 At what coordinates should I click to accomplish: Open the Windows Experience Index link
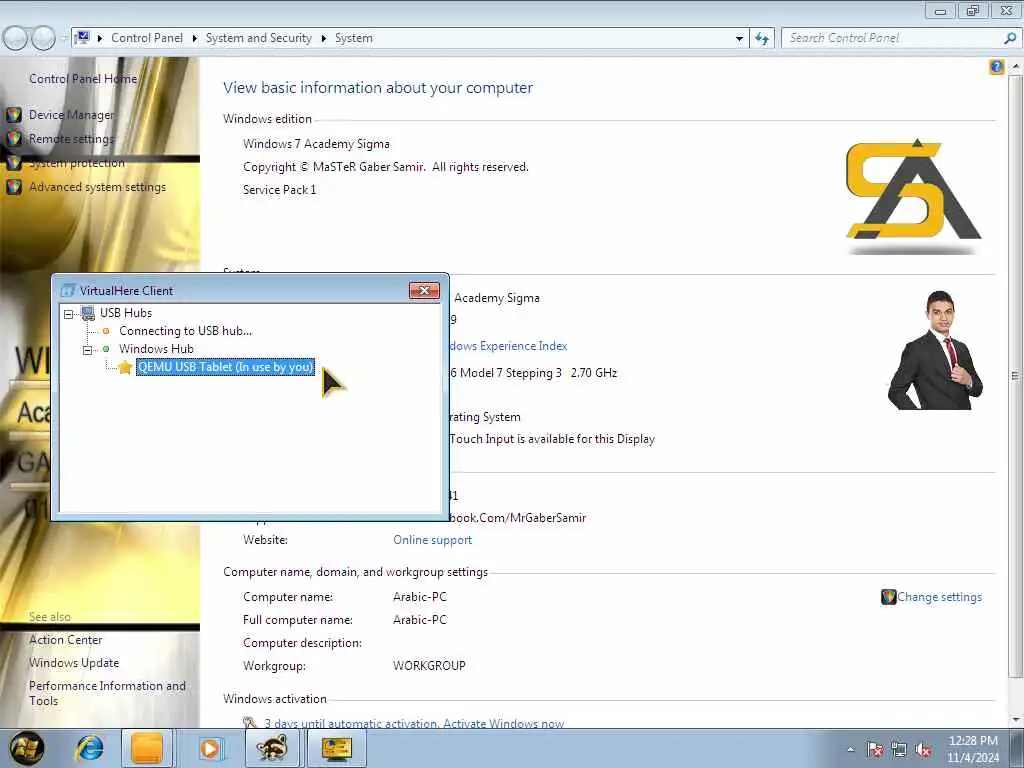(507, 346)
